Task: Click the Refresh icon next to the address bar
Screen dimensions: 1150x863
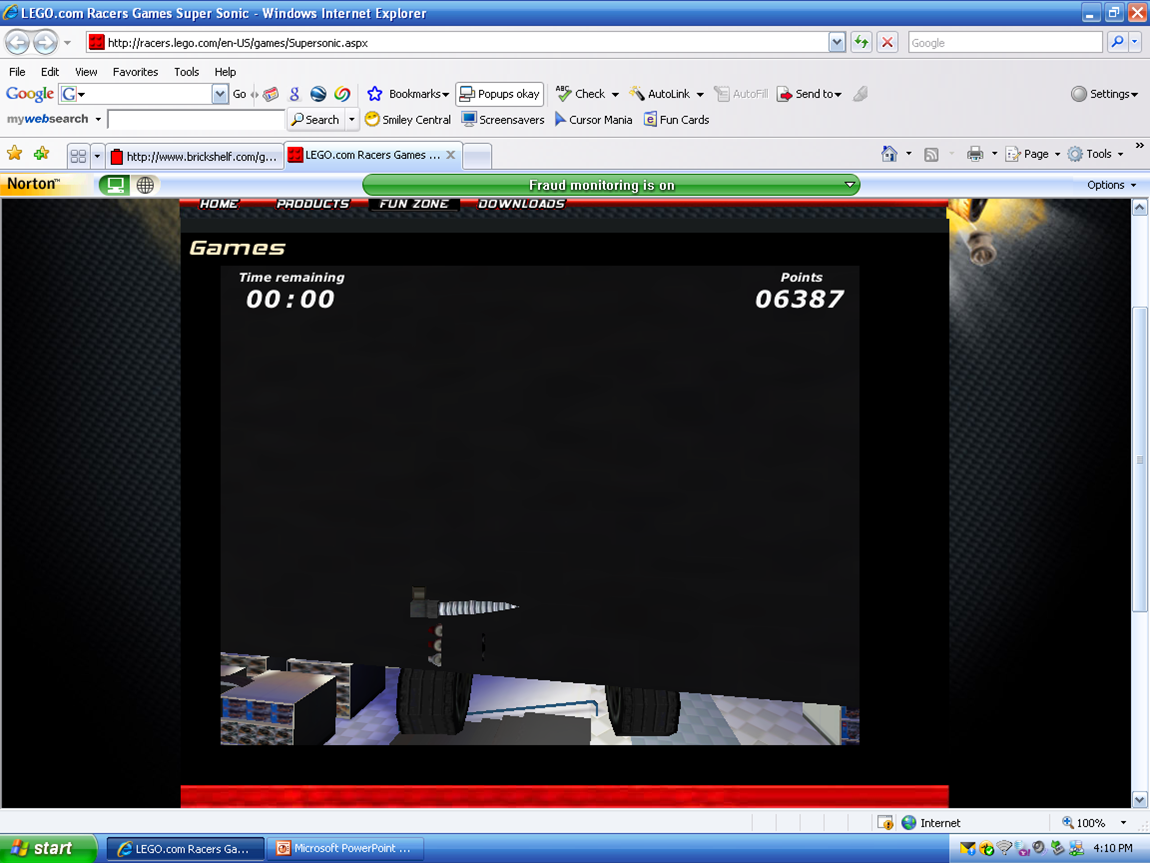Action: tap(860, 42)
